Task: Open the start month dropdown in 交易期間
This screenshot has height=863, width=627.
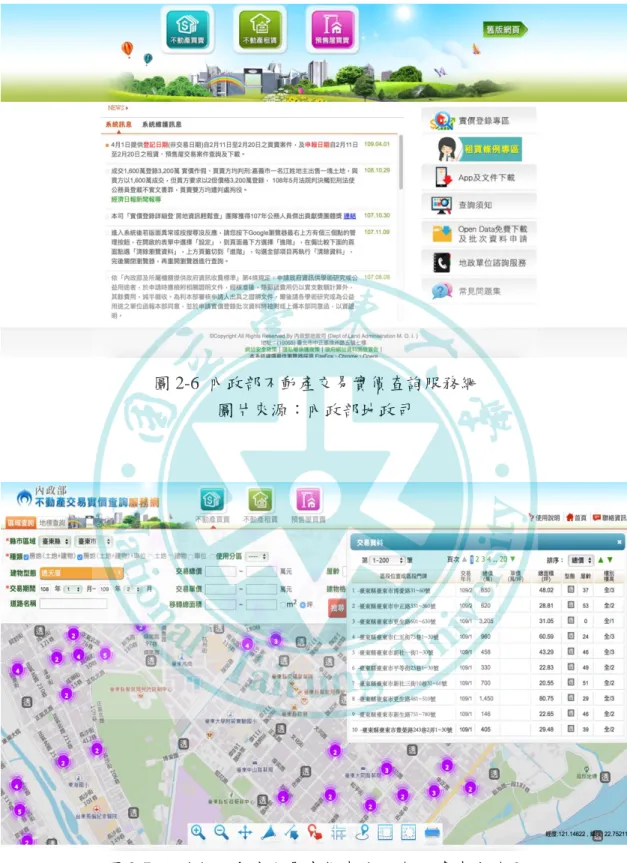Action: tap(73, 589)
